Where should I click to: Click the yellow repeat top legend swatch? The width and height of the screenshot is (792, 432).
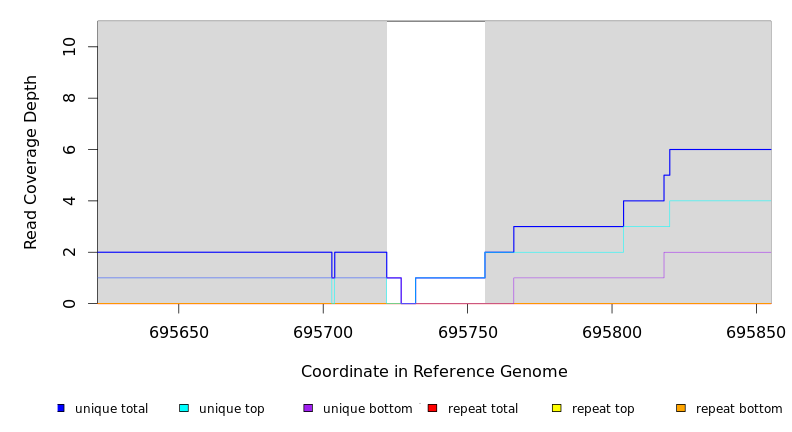click(556, 408)
